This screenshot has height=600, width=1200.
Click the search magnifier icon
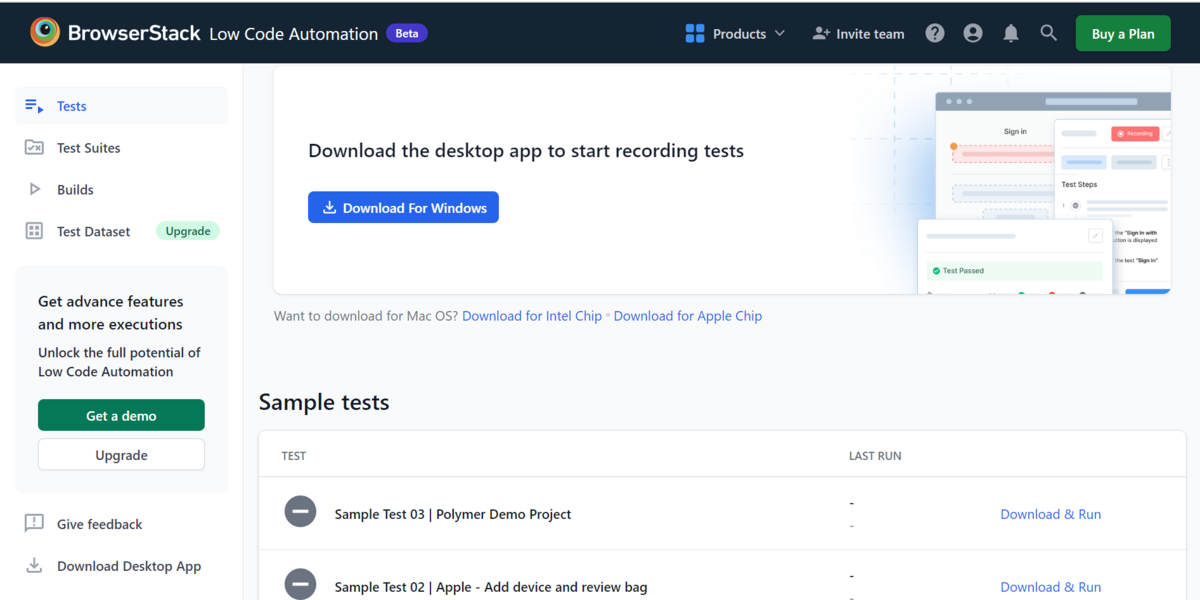(x=1048, y=33)
